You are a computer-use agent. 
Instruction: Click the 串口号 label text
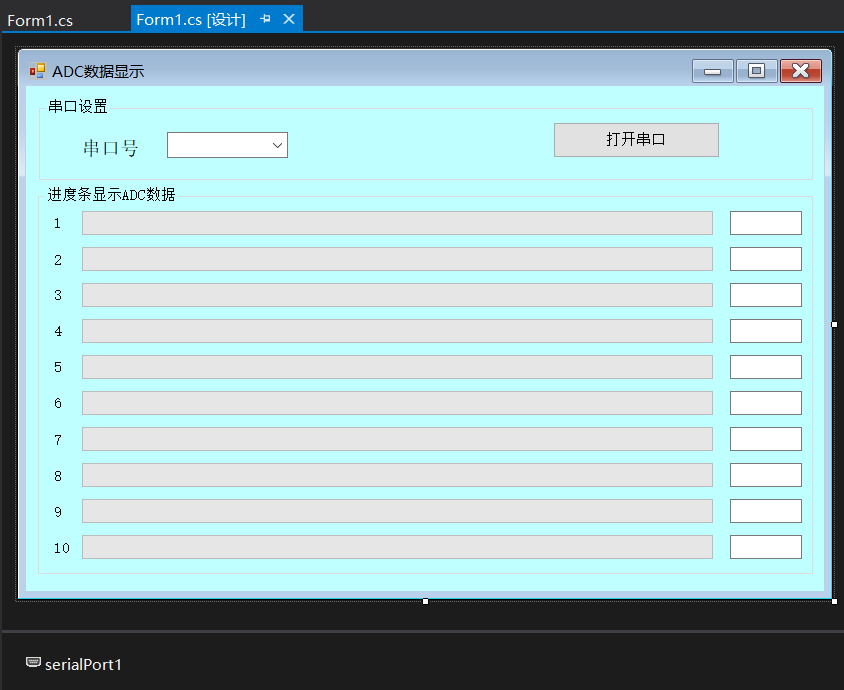[x=110, y=147]
